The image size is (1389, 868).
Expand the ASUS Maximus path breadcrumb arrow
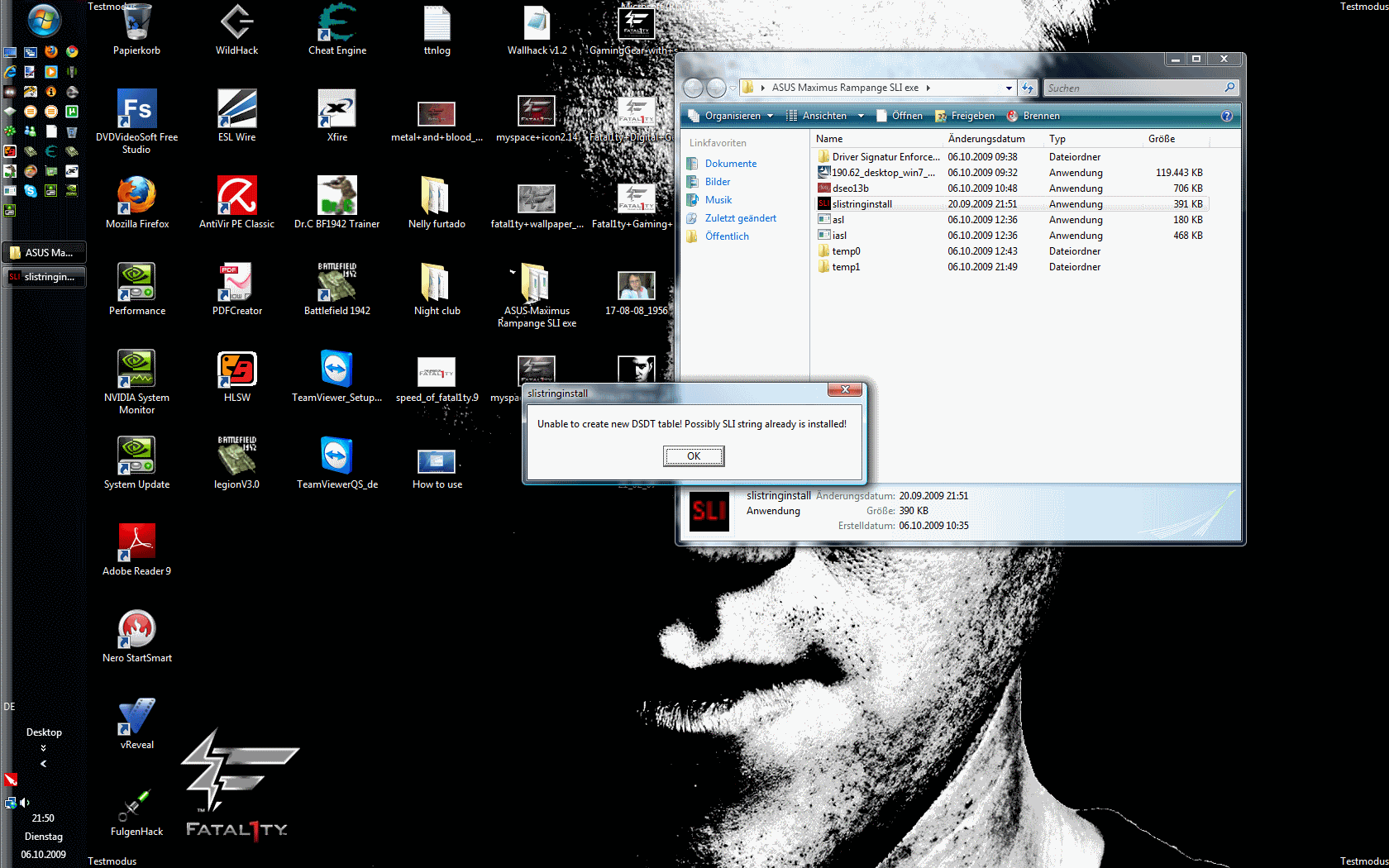tap(928, 88)
